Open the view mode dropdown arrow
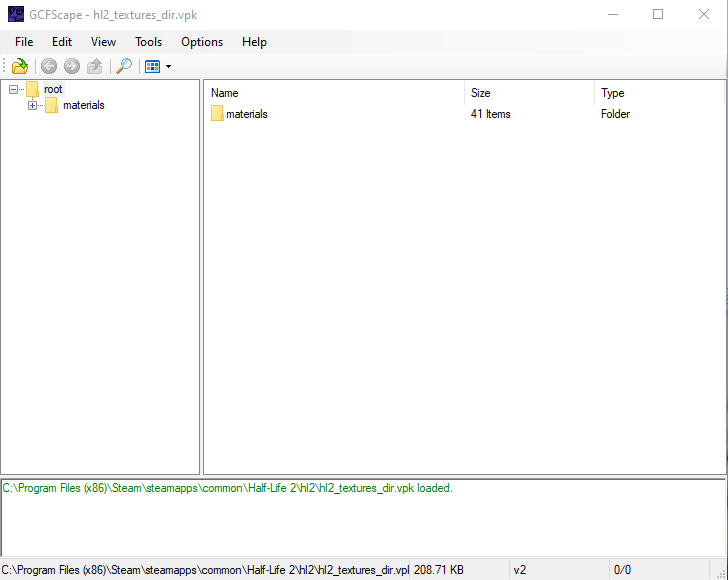728x580 pixels. [x=168, y=67]
